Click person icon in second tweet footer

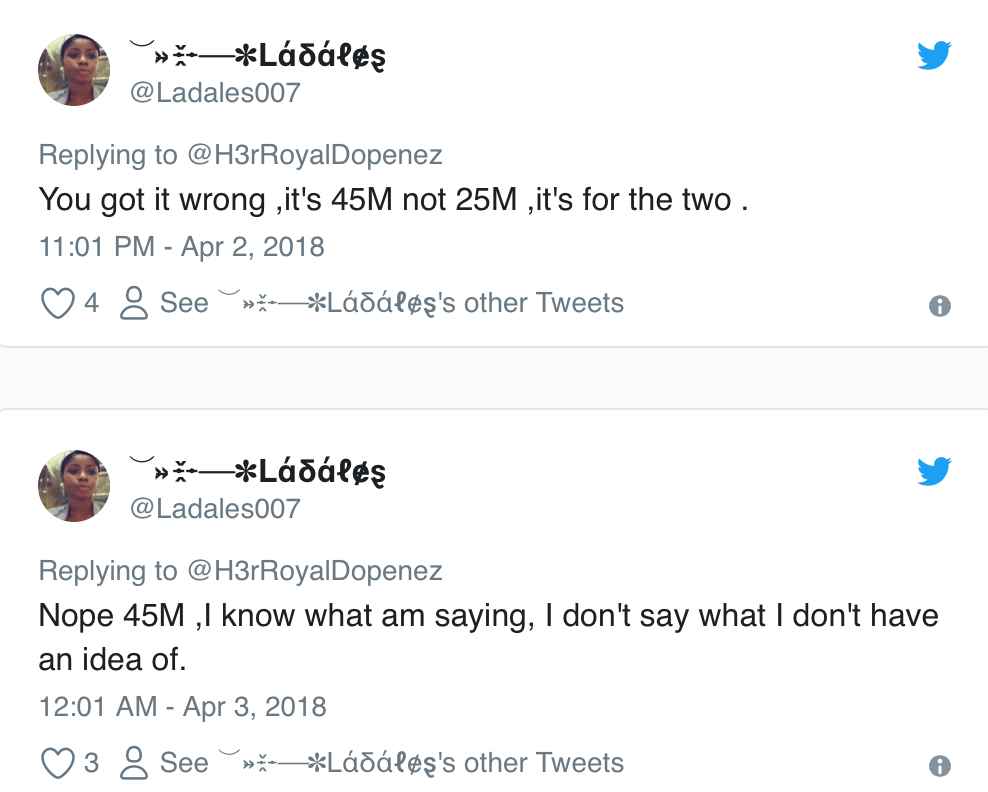[133, 763]
